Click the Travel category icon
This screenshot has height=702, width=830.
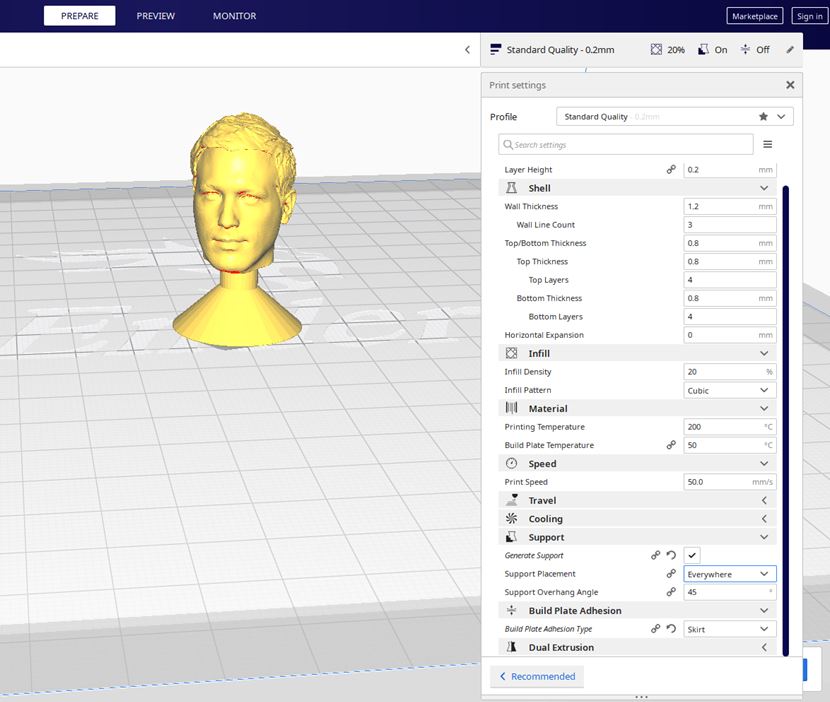[x=511, y=500]
